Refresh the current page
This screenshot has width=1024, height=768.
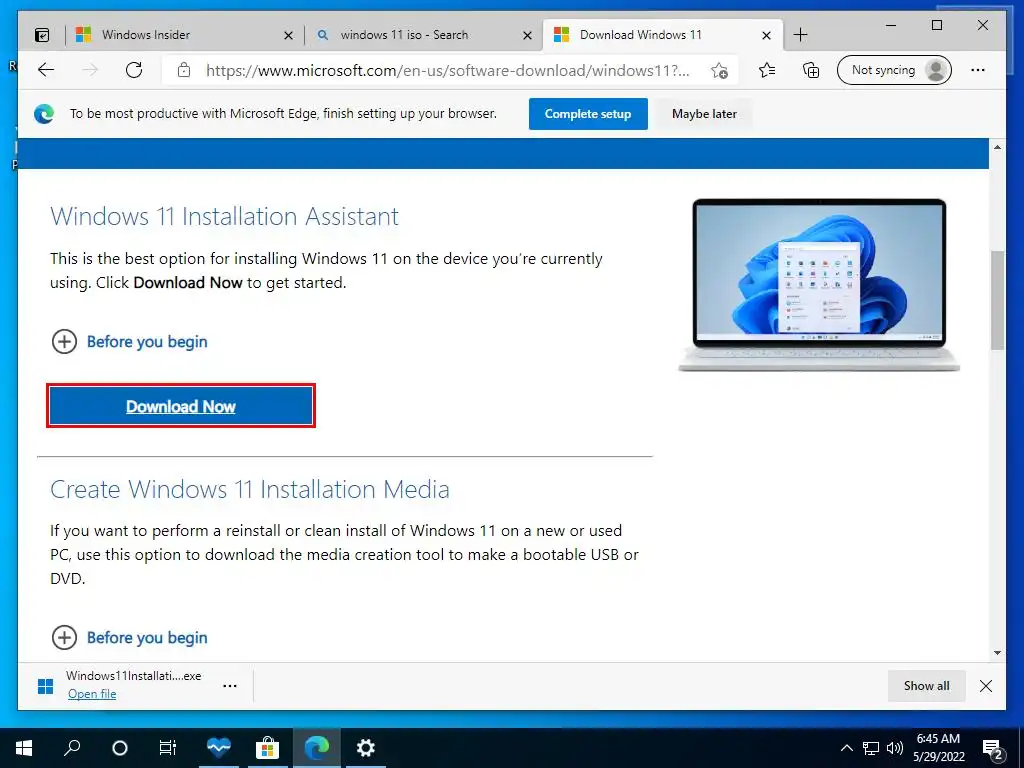(134, 70)
